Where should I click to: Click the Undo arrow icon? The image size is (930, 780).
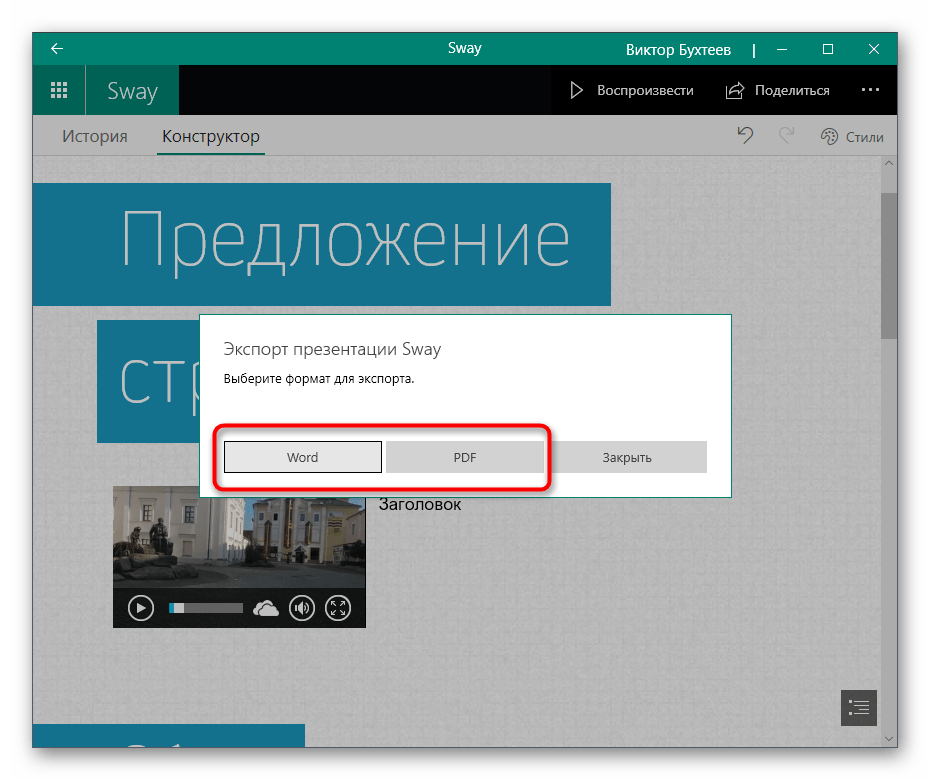pos(745,136)
